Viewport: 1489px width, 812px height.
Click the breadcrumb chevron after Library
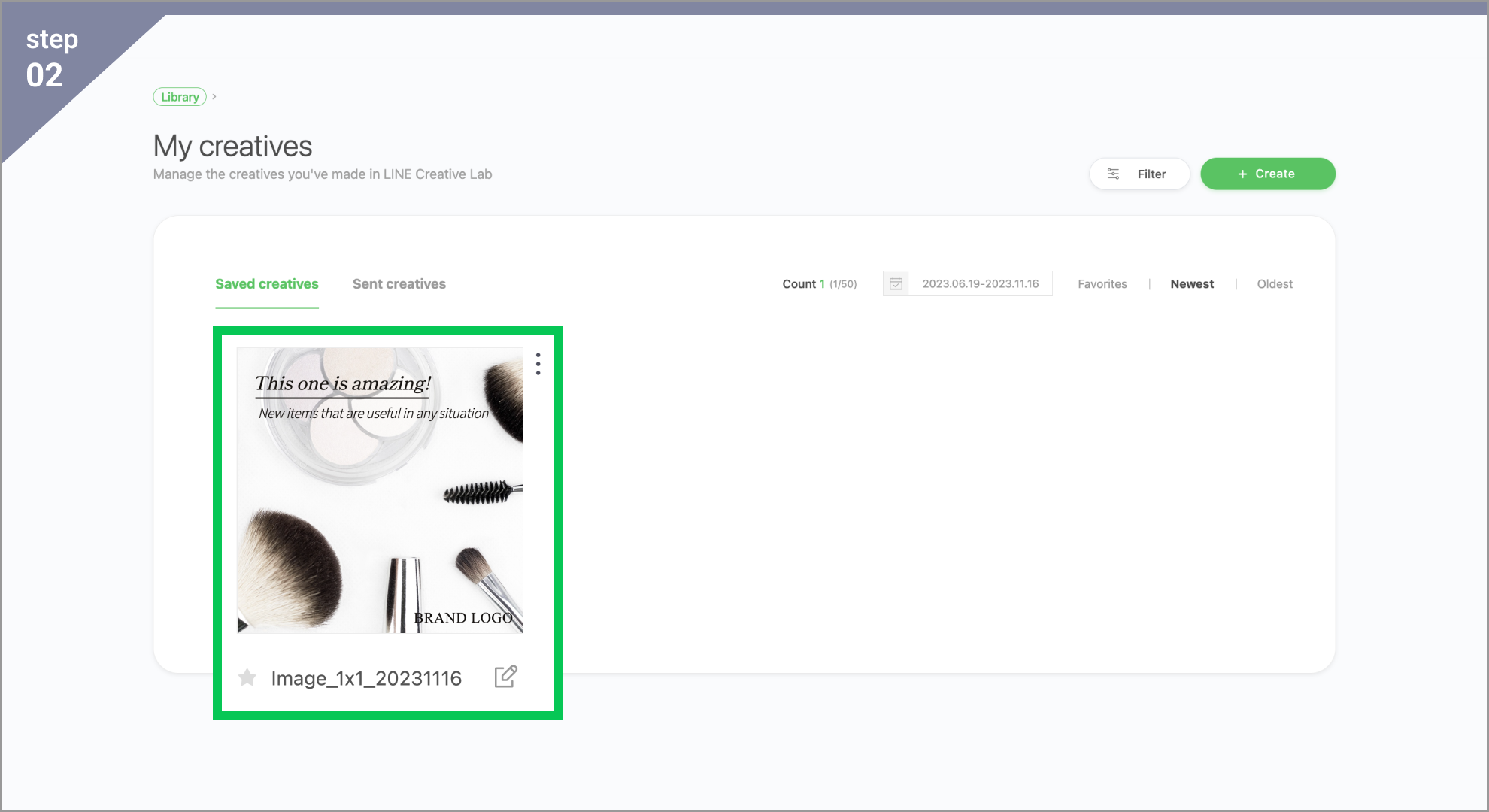coord(214,97)
